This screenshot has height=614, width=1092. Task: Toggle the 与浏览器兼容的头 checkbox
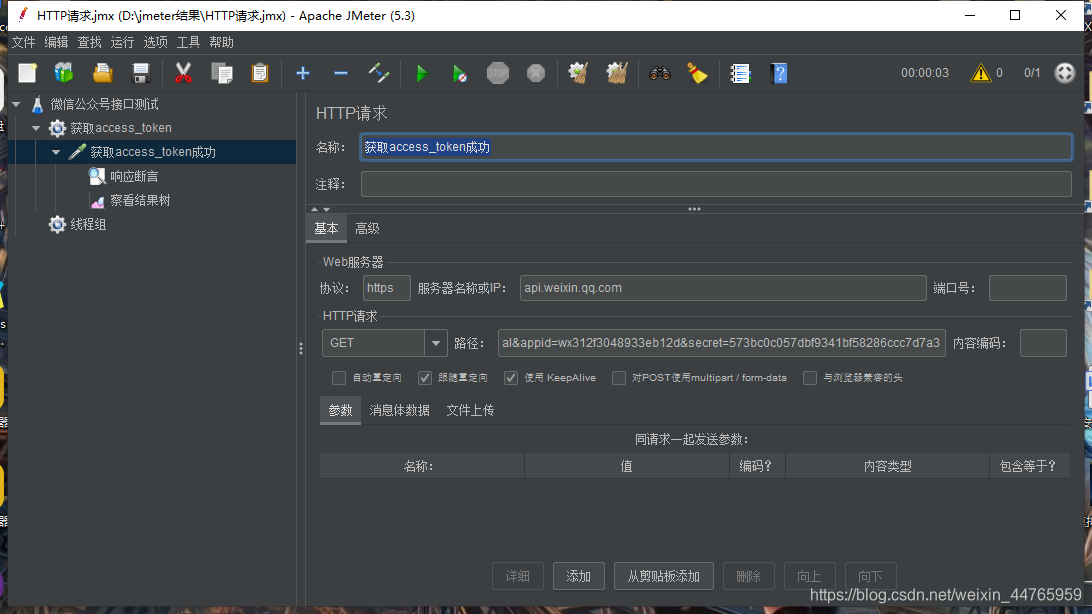point(810,378)
